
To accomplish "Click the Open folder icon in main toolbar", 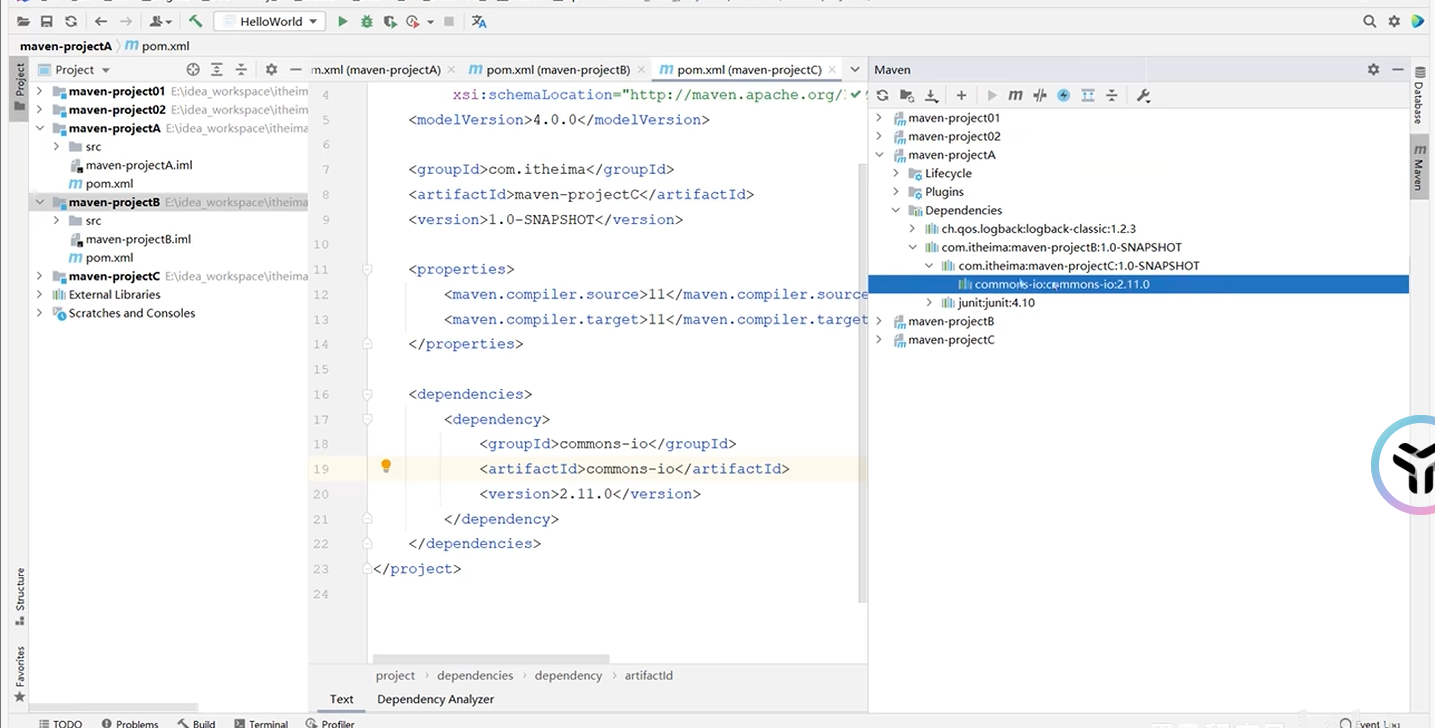I will coord(23,21).
